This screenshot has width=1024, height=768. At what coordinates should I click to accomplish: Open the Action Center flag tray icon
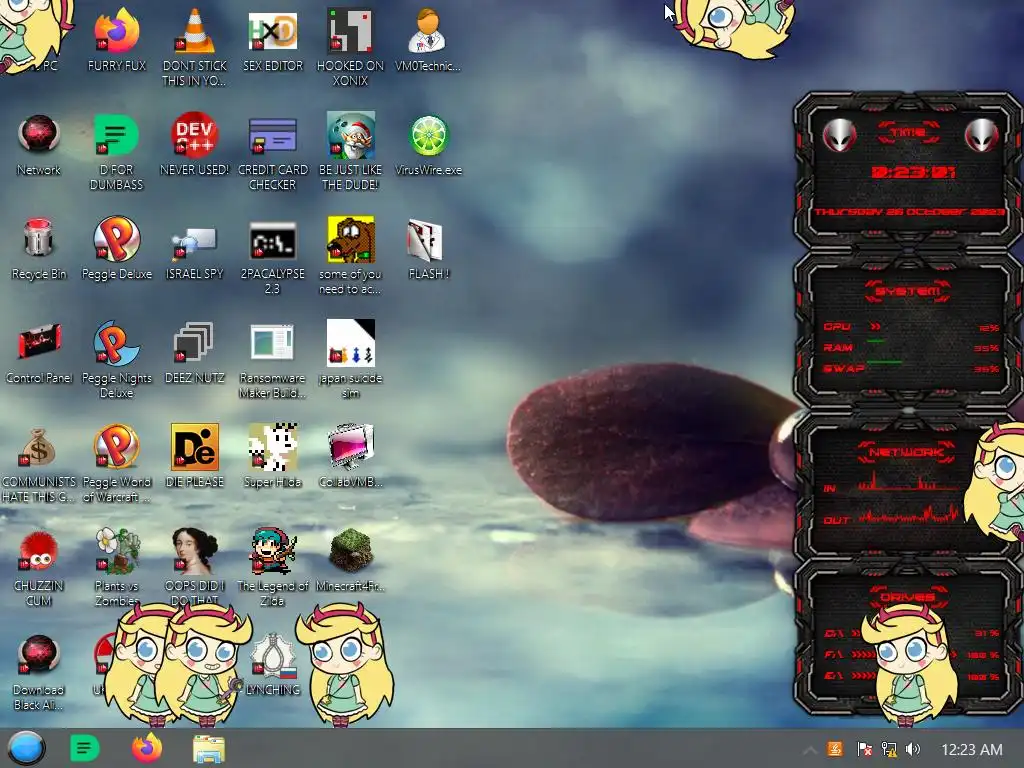pos(864,749)
